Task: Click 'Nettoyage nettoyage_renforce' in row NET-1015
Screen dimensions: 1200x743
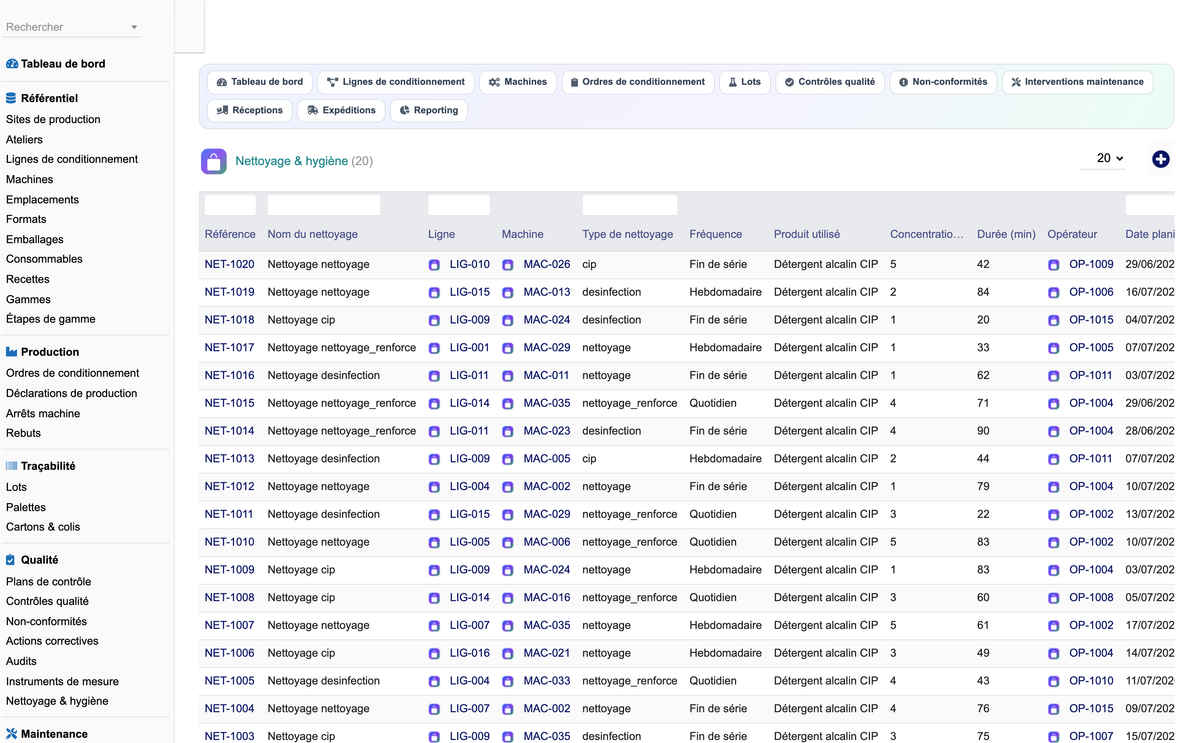Action: pos(342,404)
